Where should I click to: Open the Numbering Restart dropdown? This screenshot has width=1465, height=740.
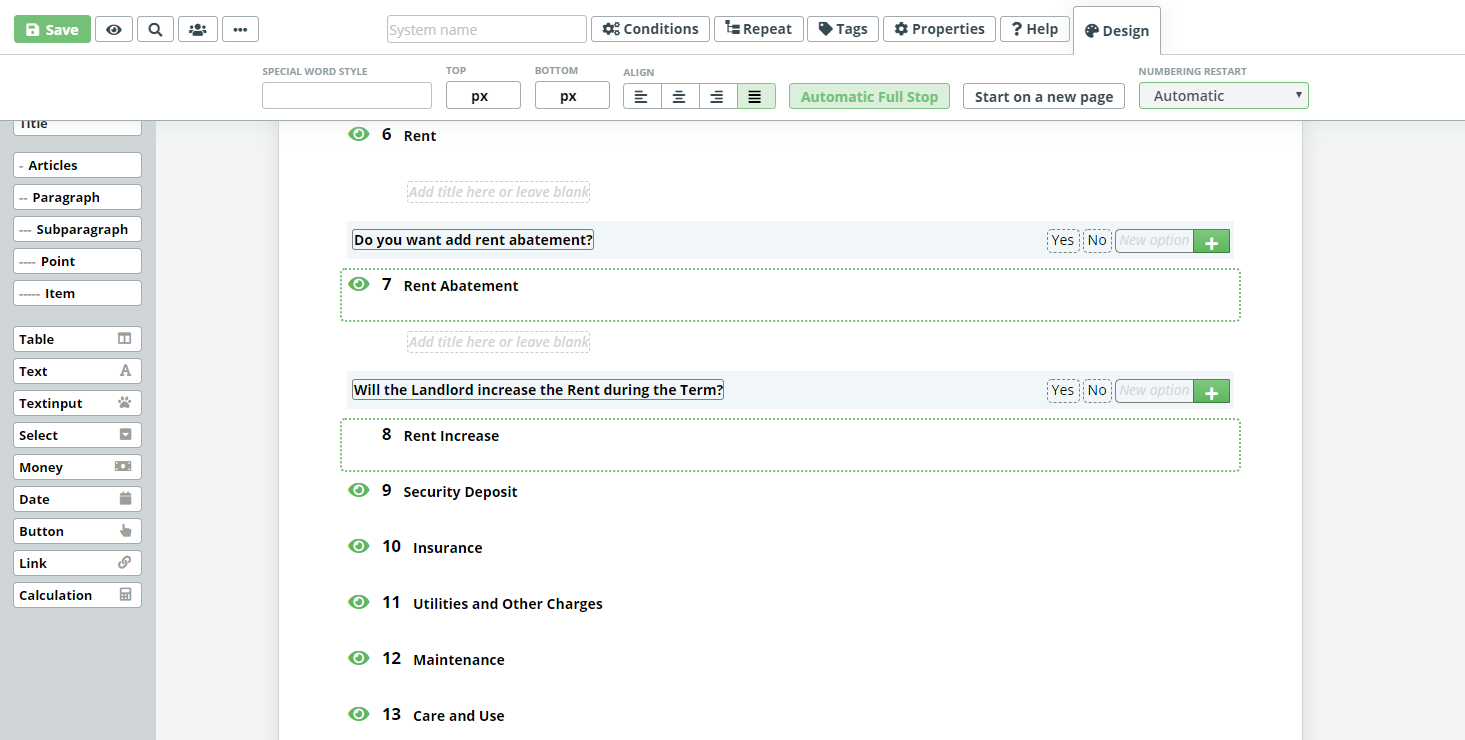1224,96
